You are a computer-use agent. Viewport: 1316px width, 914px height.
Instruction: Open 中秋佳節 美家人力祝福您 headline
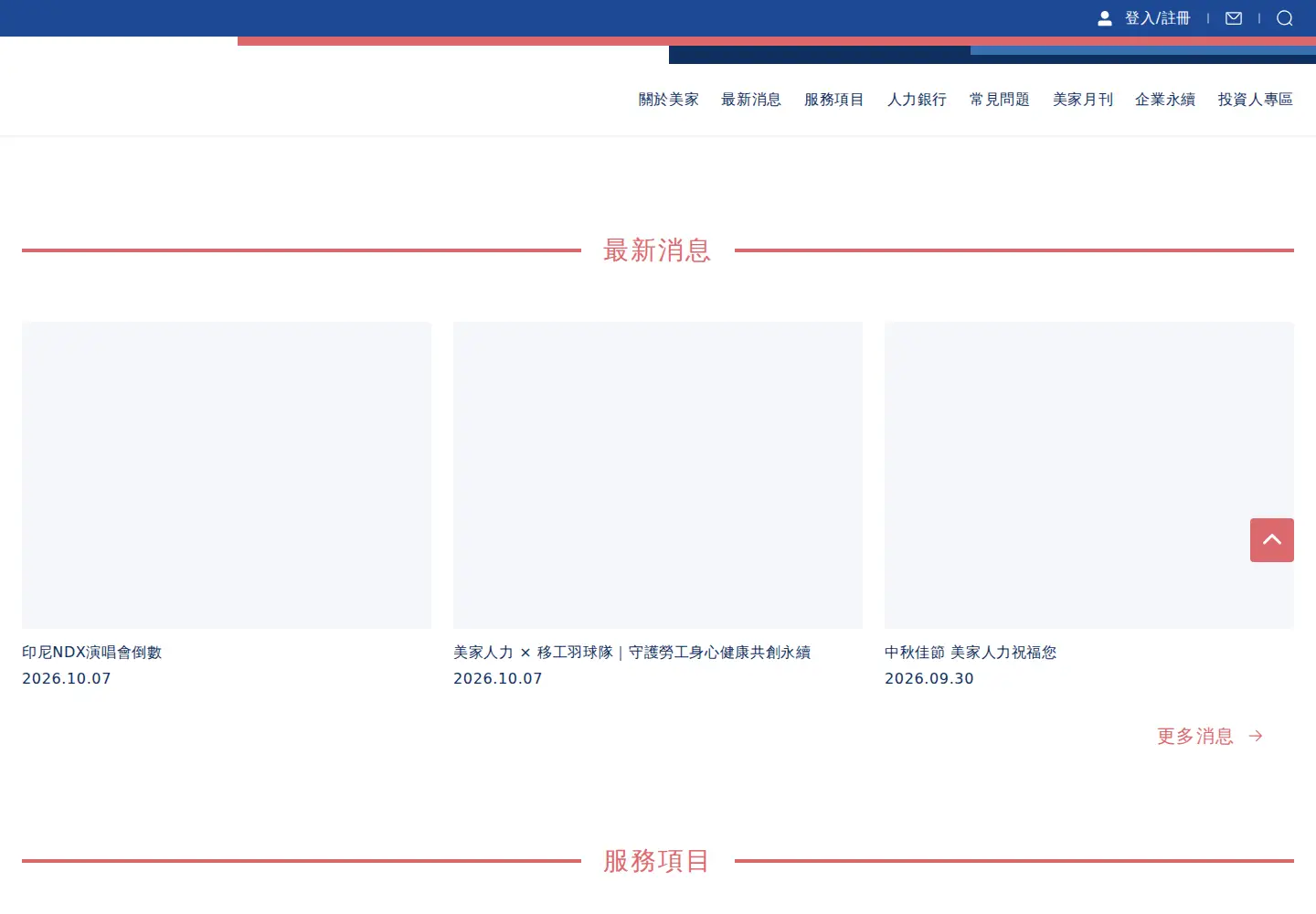971,652
